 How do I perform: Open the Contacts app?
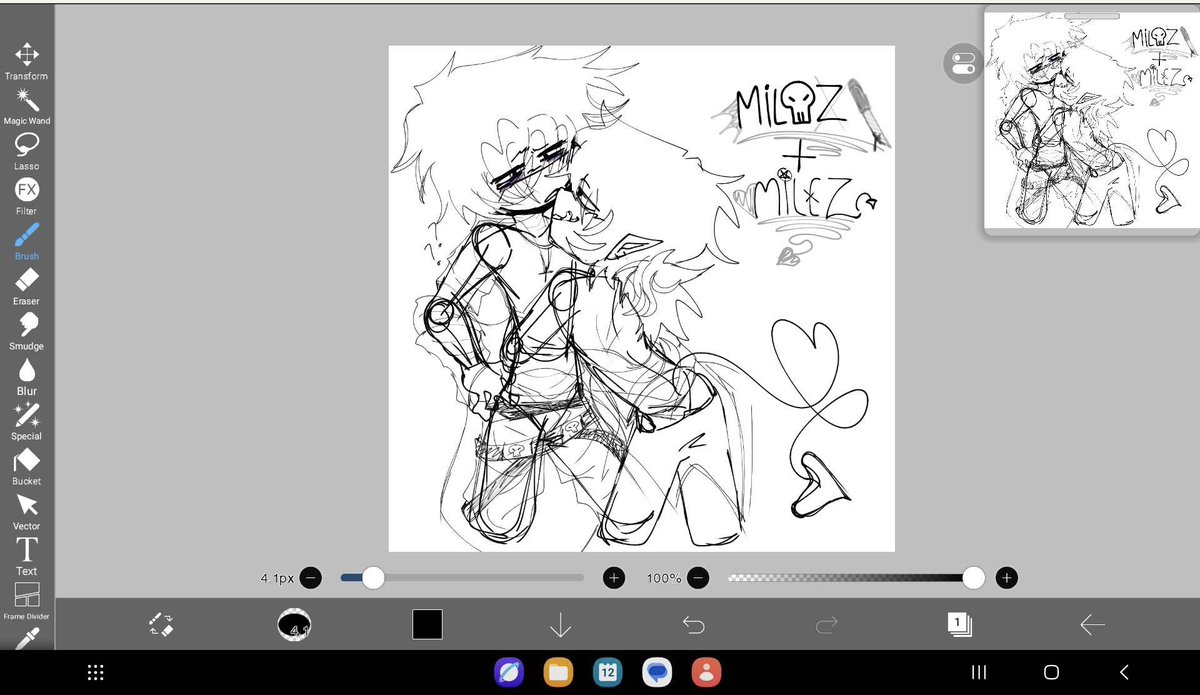tap(706, 672)
